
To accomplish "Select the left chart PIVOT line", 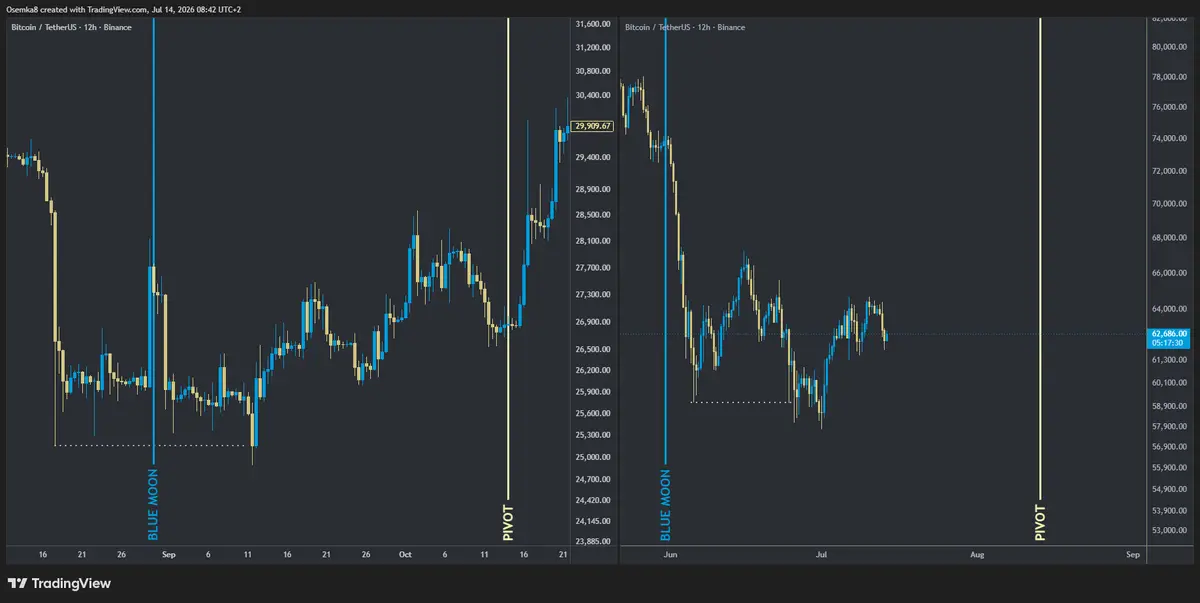I will click(x=509, y=280).
